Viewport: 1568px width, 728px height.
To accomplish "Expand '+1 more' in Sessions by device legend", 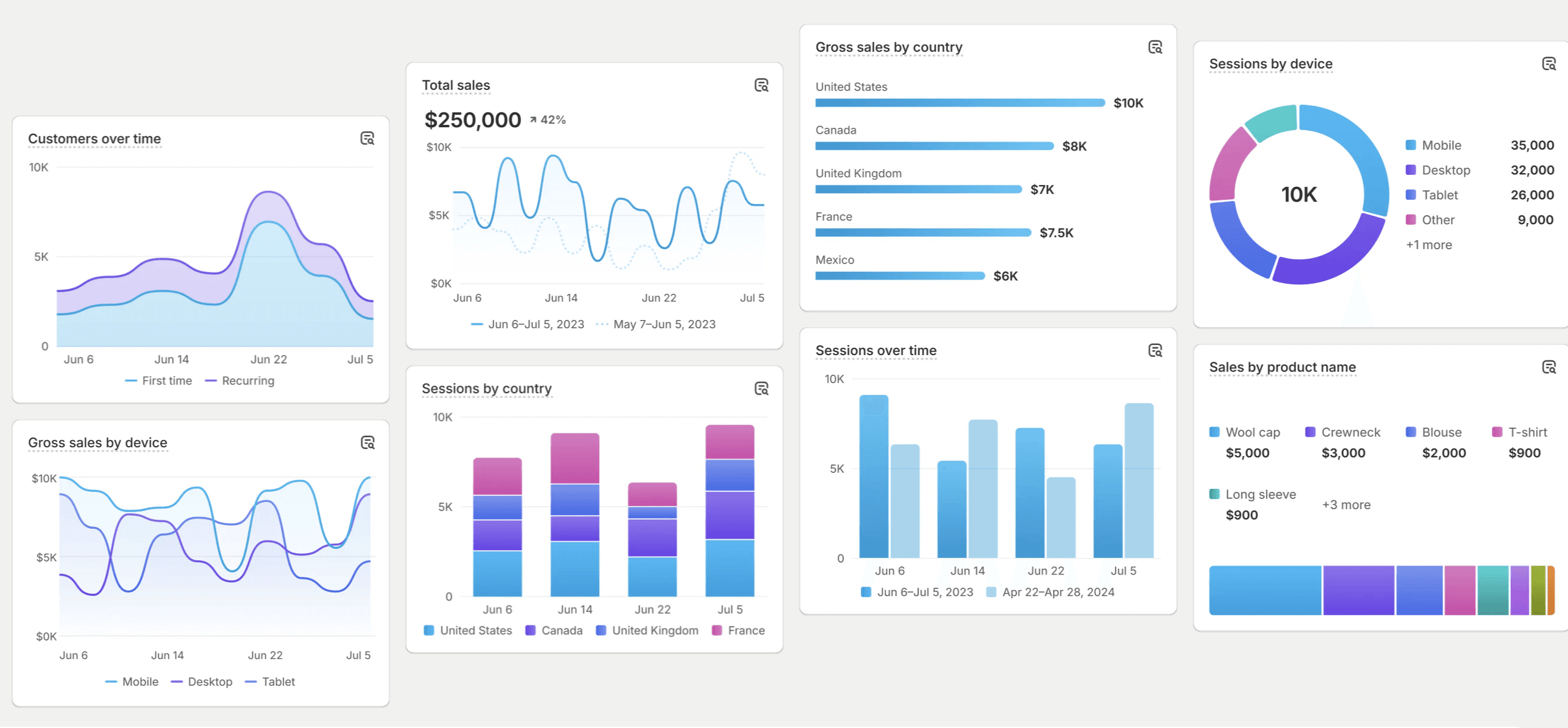I will click(x=1429, y=244).
